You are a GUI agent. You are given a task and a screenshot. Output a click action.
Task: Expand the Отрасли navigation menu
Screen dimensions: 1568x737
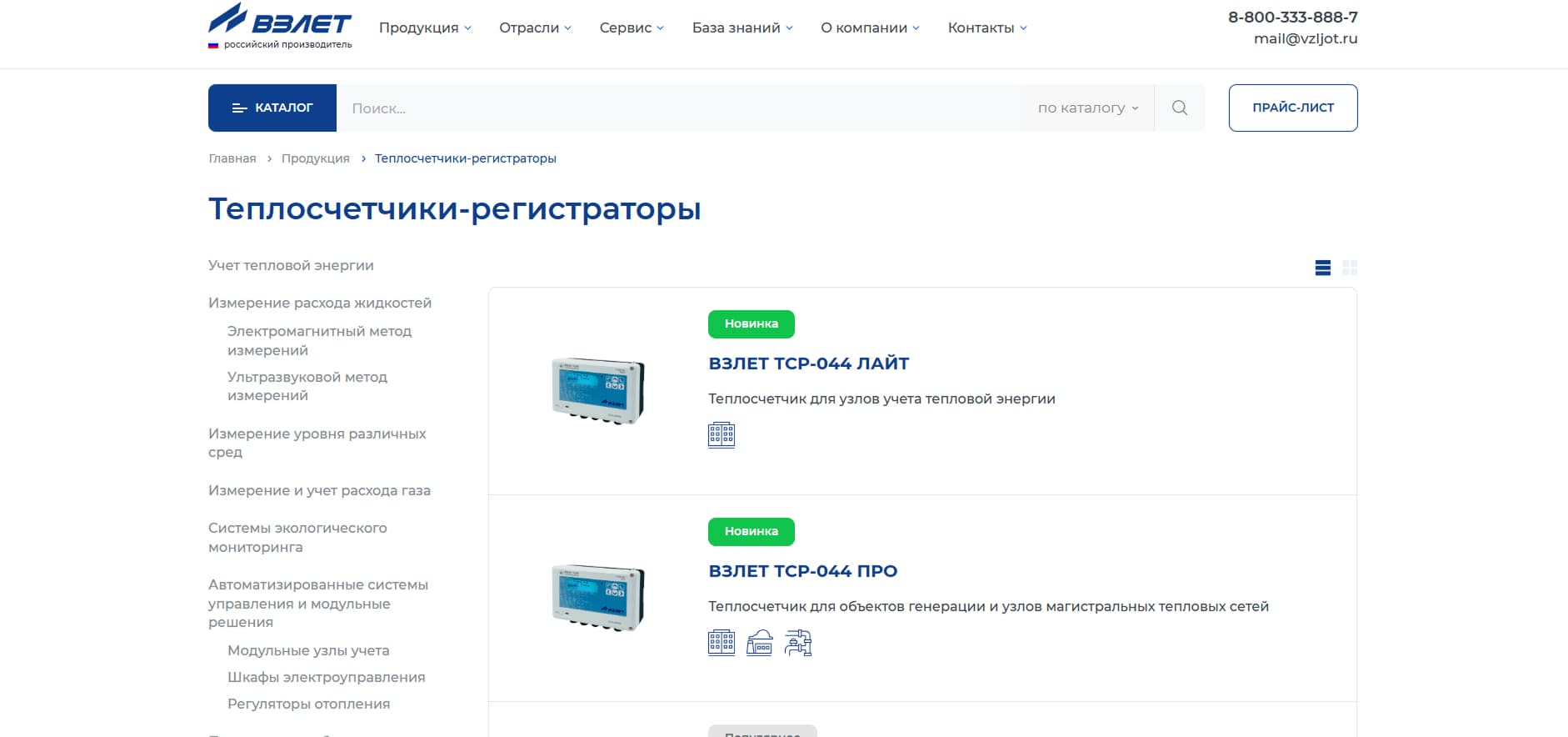point(535,28)
